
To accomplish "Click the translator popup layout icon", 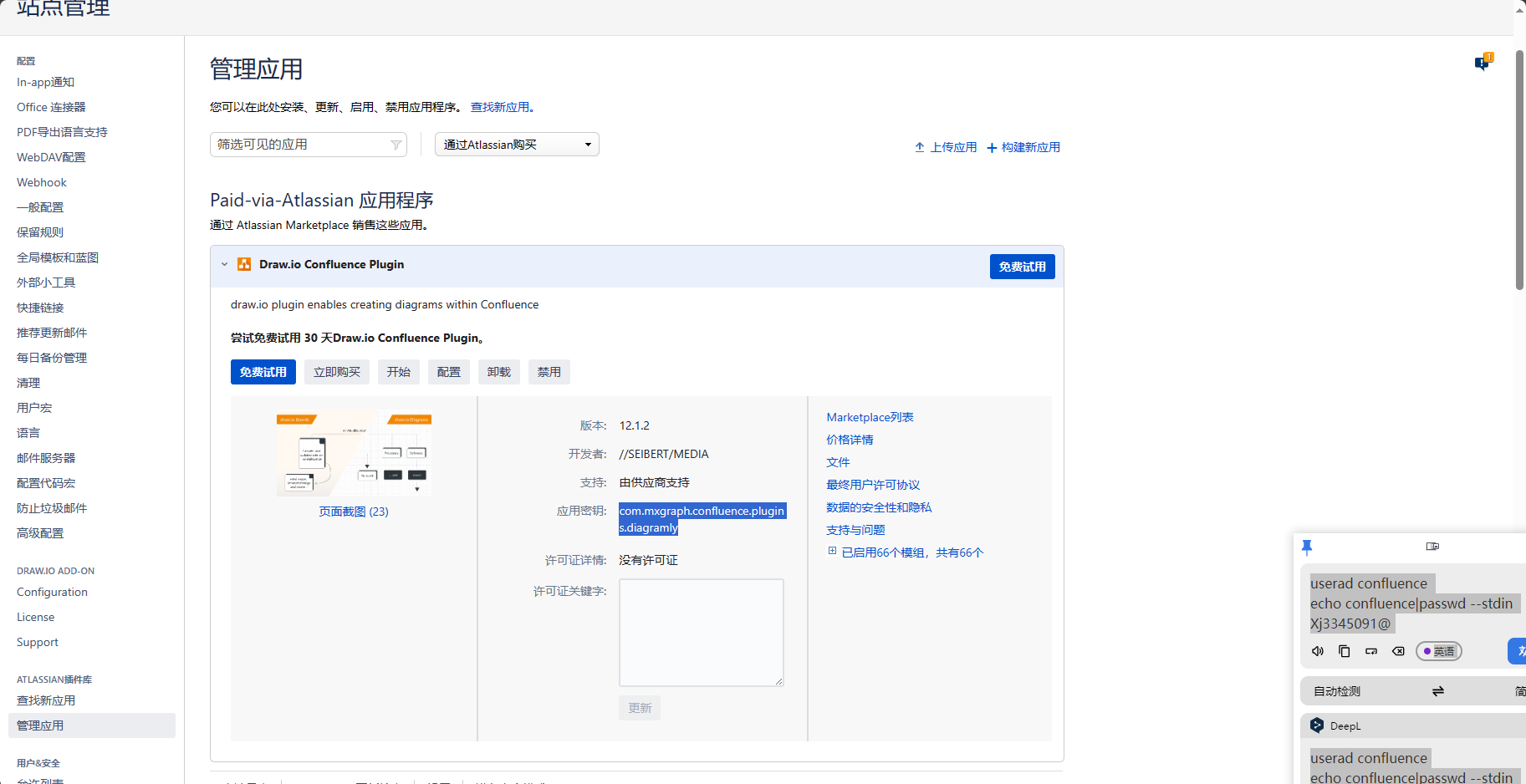I will tap(1432, 547).
